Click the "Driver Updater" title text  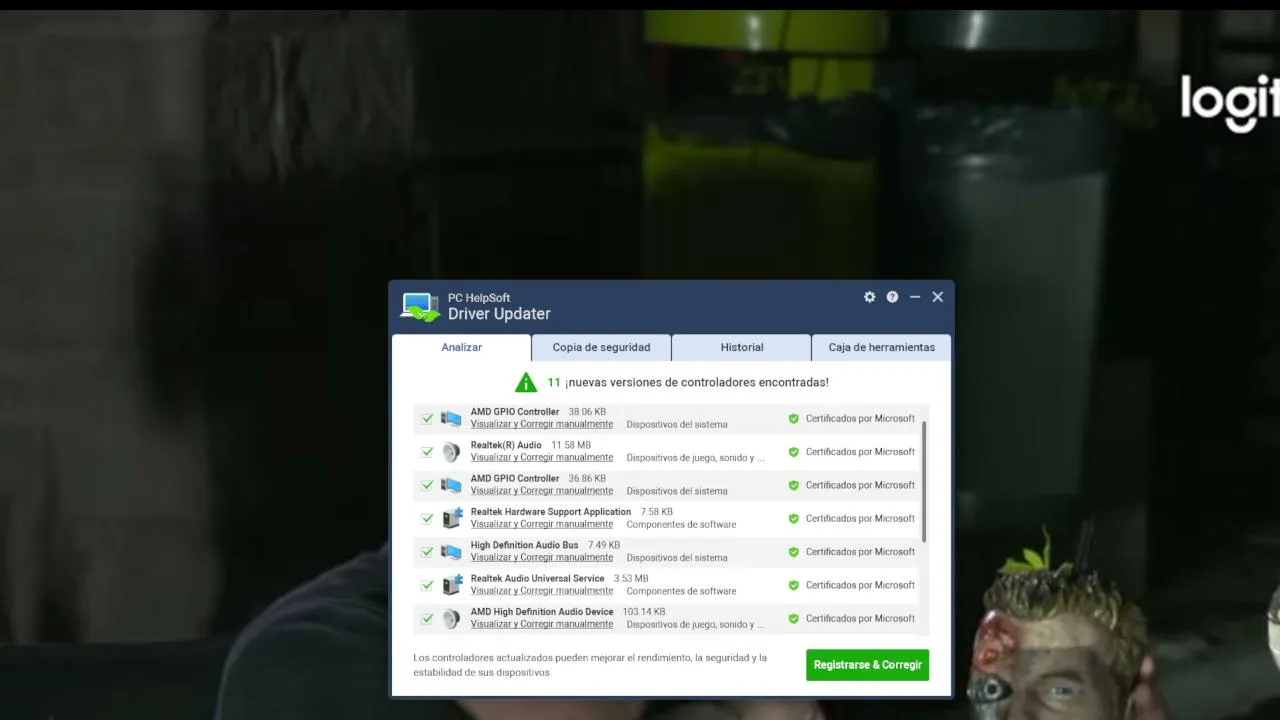(x=499, y=314)
